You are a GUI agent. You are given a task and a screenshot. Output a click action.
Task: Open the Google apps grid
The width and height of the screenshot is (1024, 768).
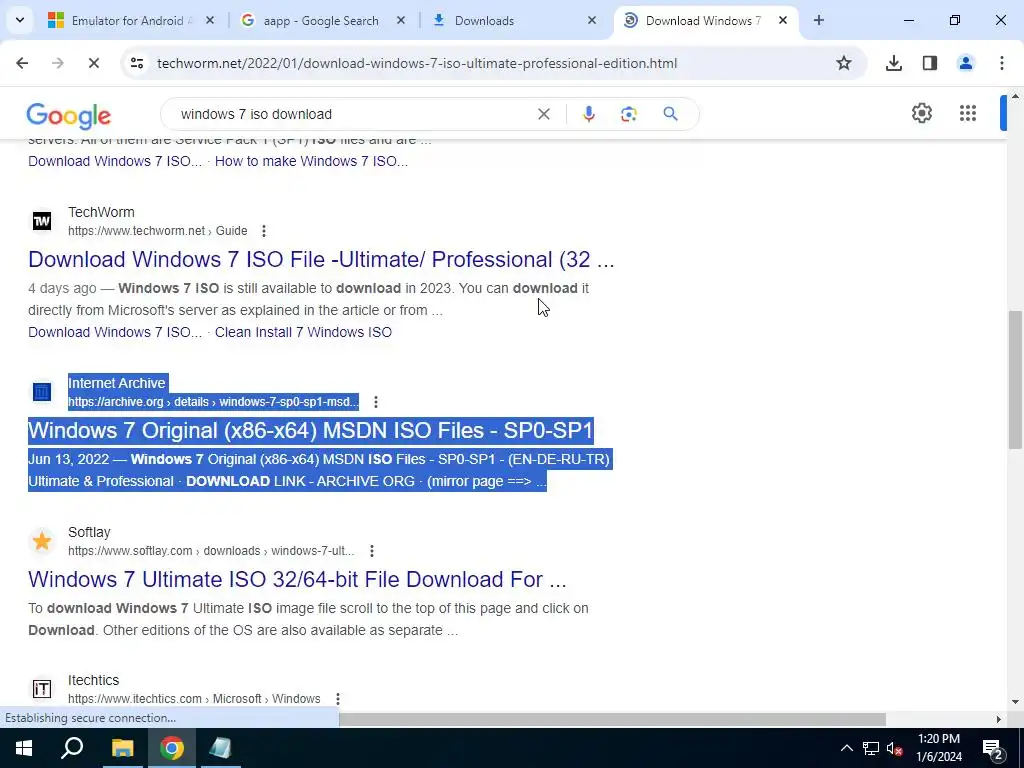coord(968,113)
